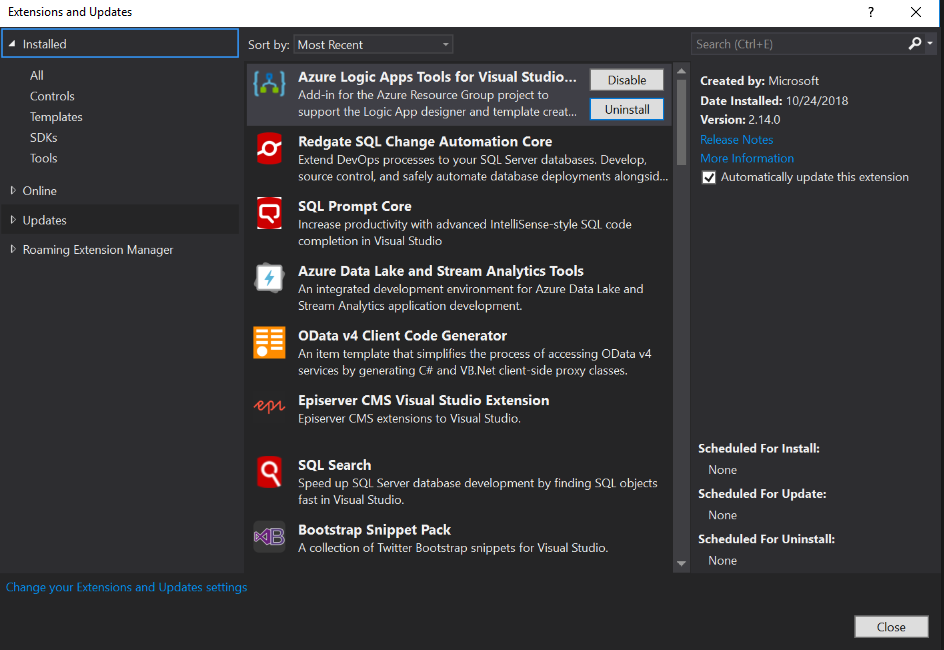Select the SDKs category

[x=44, y=138]
